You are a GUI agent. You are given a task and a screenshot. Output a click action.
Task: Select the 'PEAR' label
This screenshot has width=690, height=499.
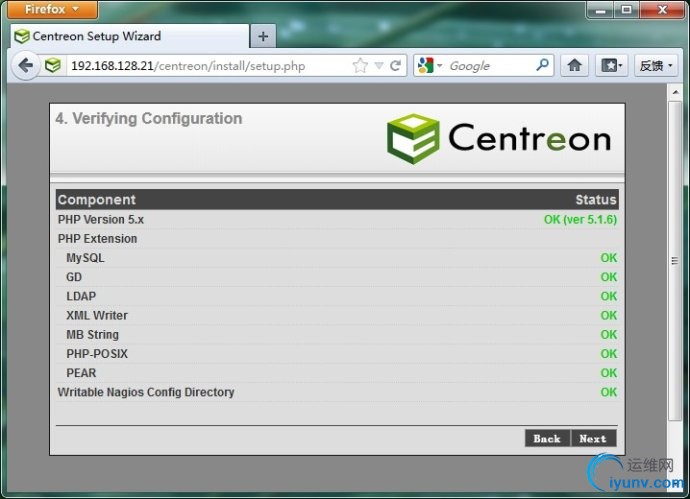pyautogui.click(x=81, y=373)
